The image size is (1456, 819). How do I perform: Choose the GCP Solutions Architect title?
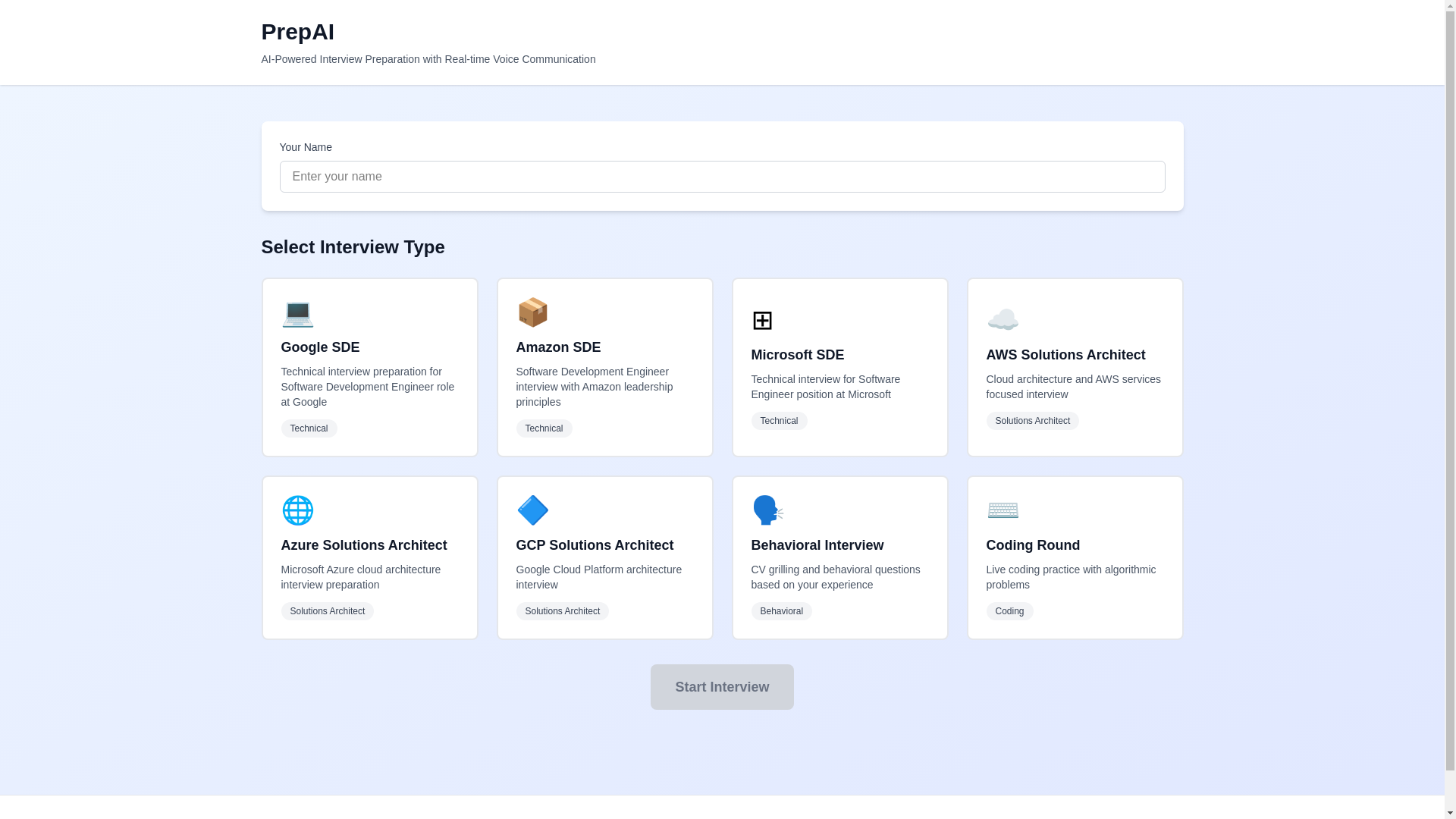click(x=595, y=545)
